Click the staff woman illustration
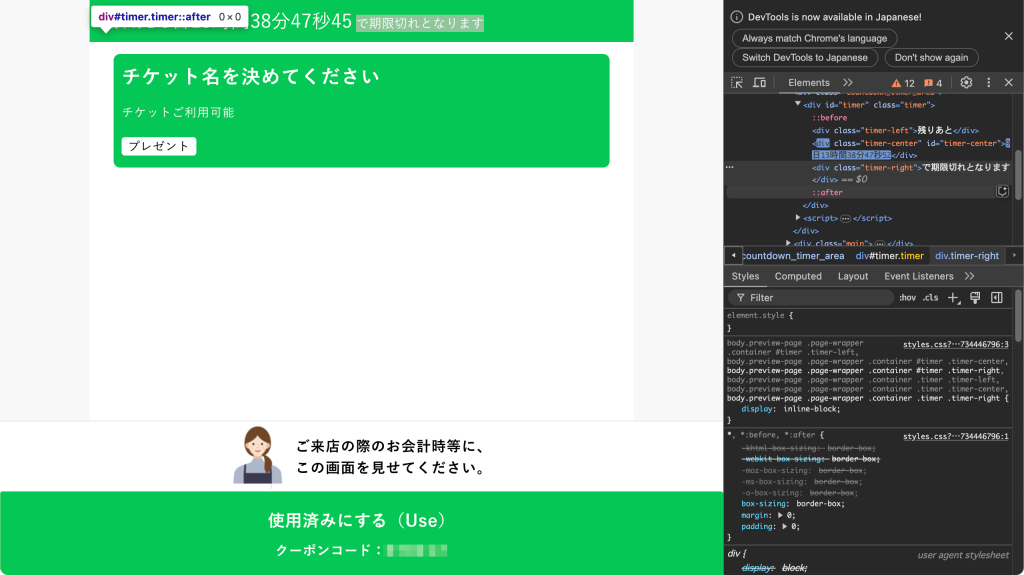Viewport: 1024px width, 575px height. point(258,455)
